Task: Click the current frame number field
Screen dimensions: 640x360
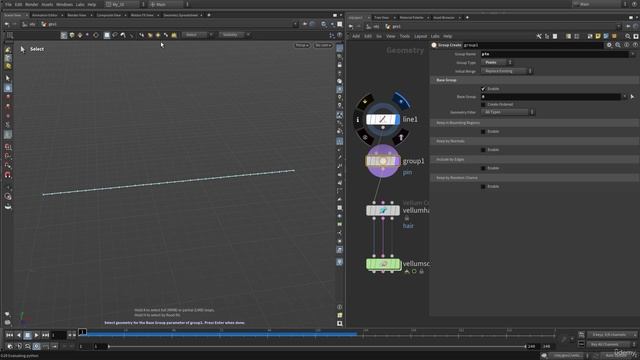Action: [x=58, y=335]
